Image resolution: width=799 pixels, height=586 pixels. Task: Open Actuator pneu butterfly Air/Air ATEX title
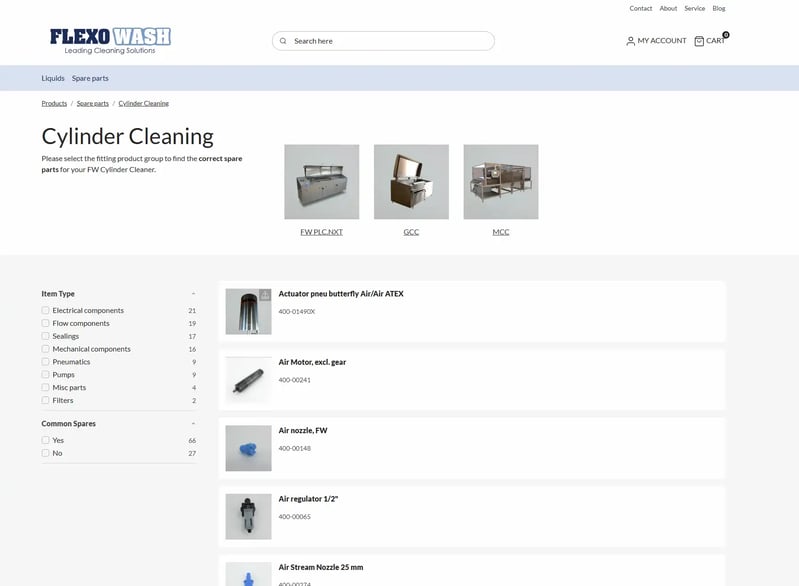(341, 294)
